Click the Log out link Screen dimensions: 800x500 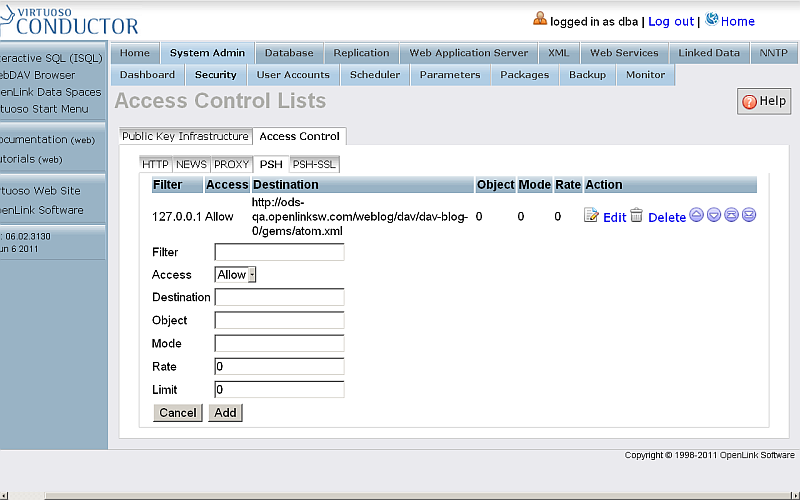tap(670, 21)
